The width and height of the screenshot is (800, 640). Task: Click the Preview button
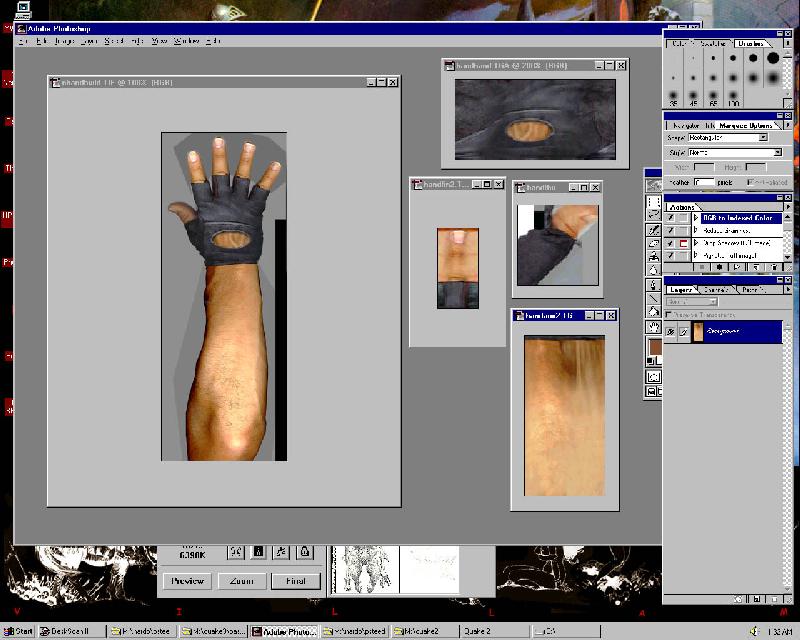[x=187, y=580]
